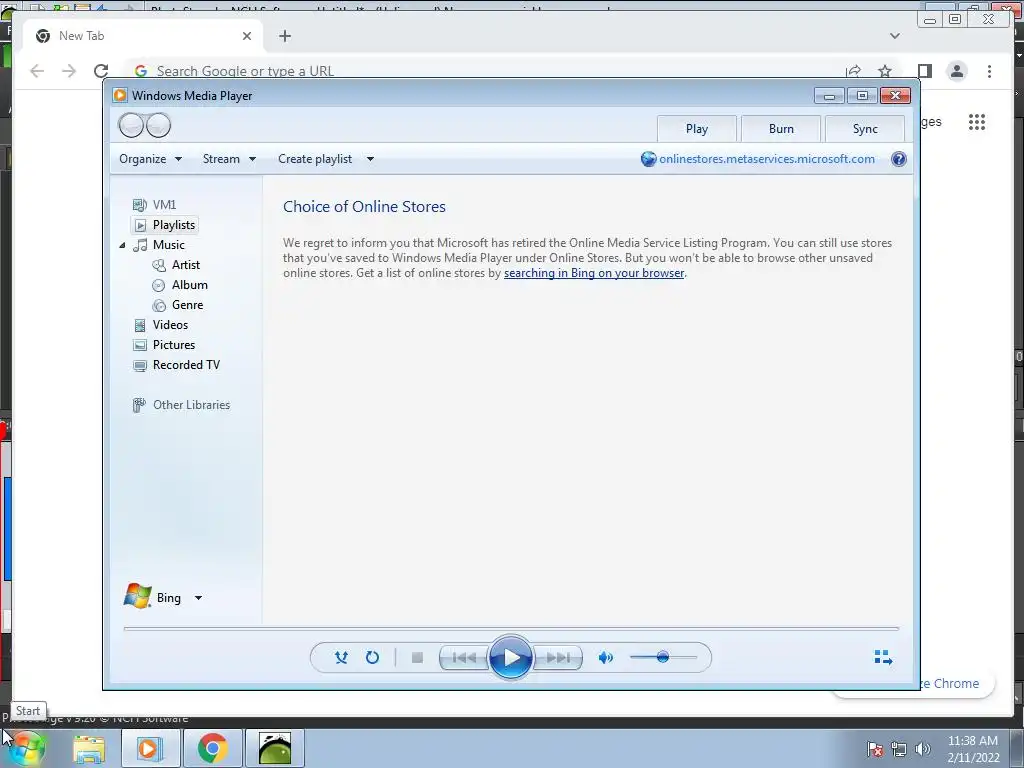Go back in Media Player navigation
This screenshot has height=768, width=1024.
(131, 125)
